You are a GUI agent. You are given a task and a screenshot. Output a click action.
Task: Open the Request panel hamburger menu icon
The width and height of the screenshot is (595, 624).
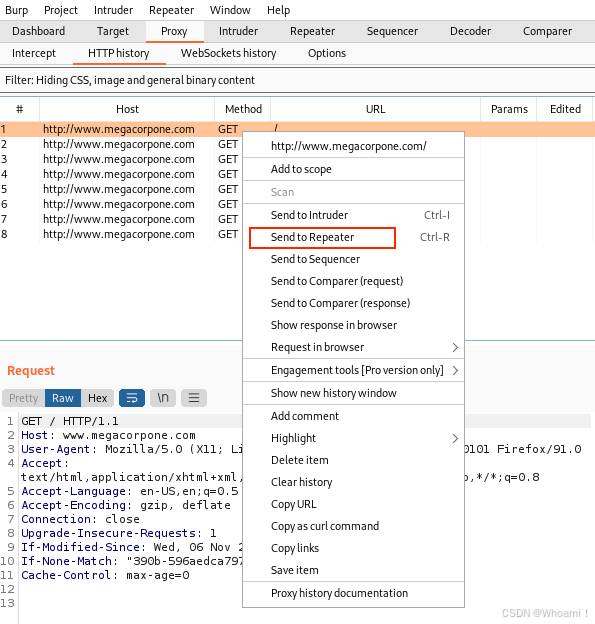point(194,398)
